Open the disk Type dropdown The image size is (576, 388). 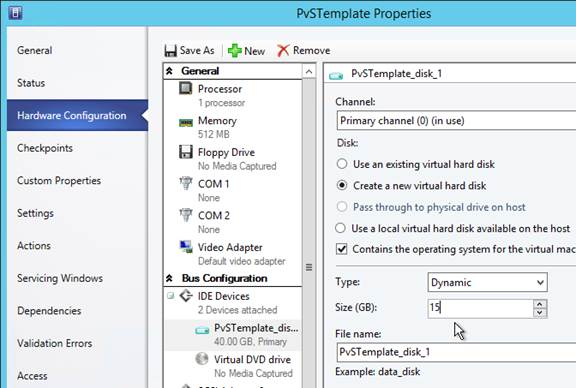(x=487, y=282)
